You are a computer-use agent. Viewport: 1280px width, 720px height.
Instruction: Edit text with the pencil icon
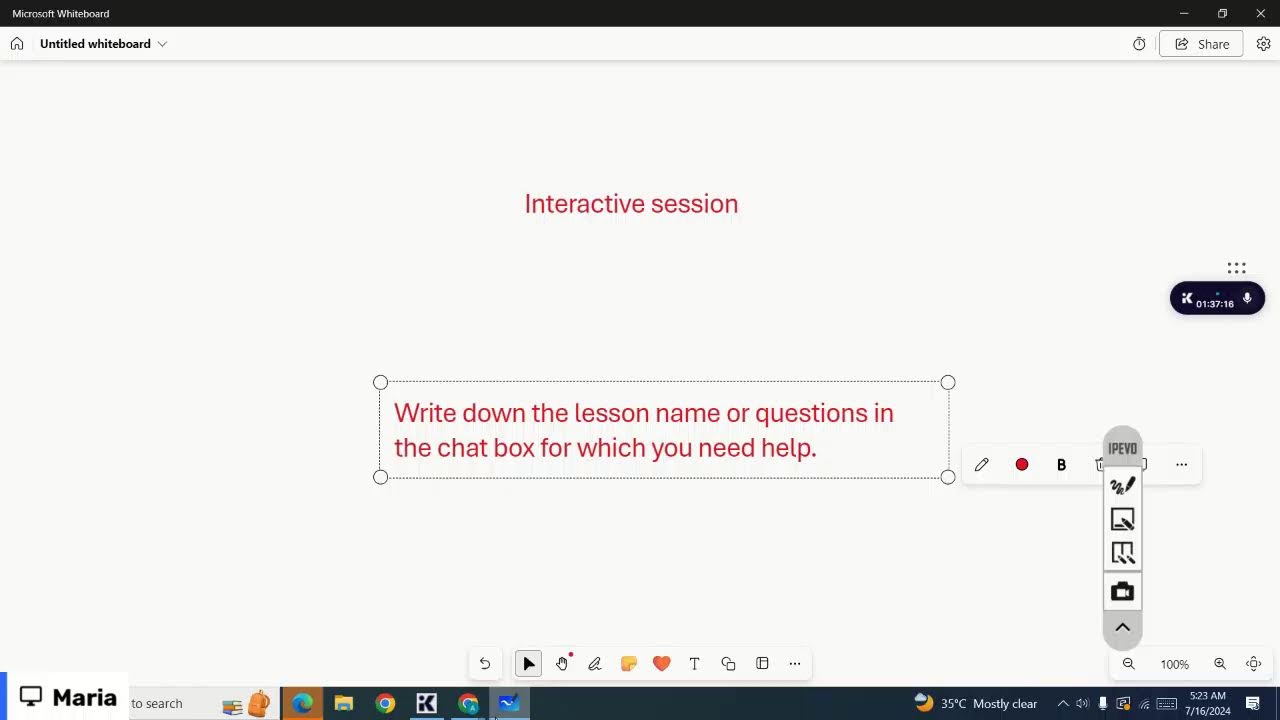tap(982, 464)
